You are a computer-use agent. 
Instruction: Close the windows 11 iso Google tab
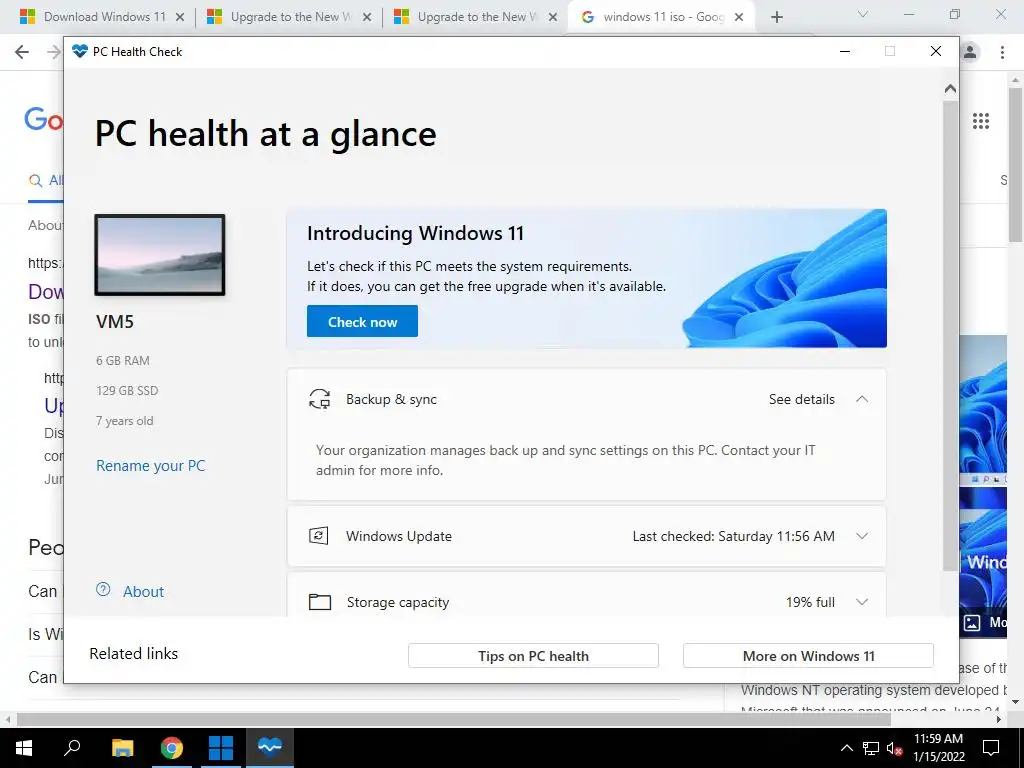click(x=739, y=17)
